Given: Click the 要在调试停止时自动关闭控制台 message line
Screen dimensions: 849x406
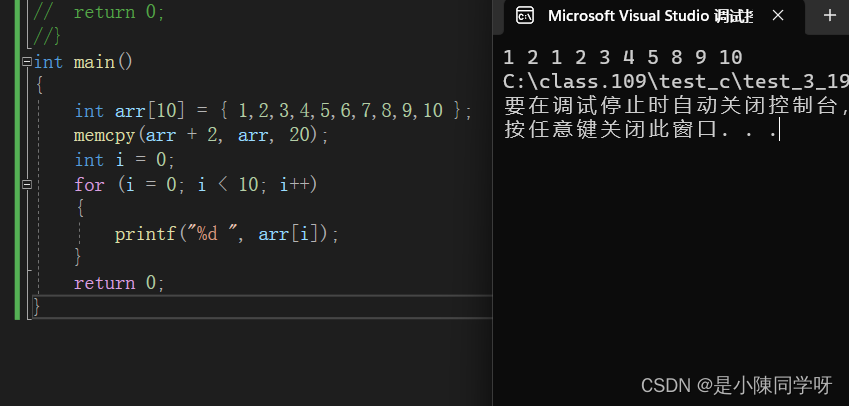Looking at the screenshot, I should pos(676,106).
